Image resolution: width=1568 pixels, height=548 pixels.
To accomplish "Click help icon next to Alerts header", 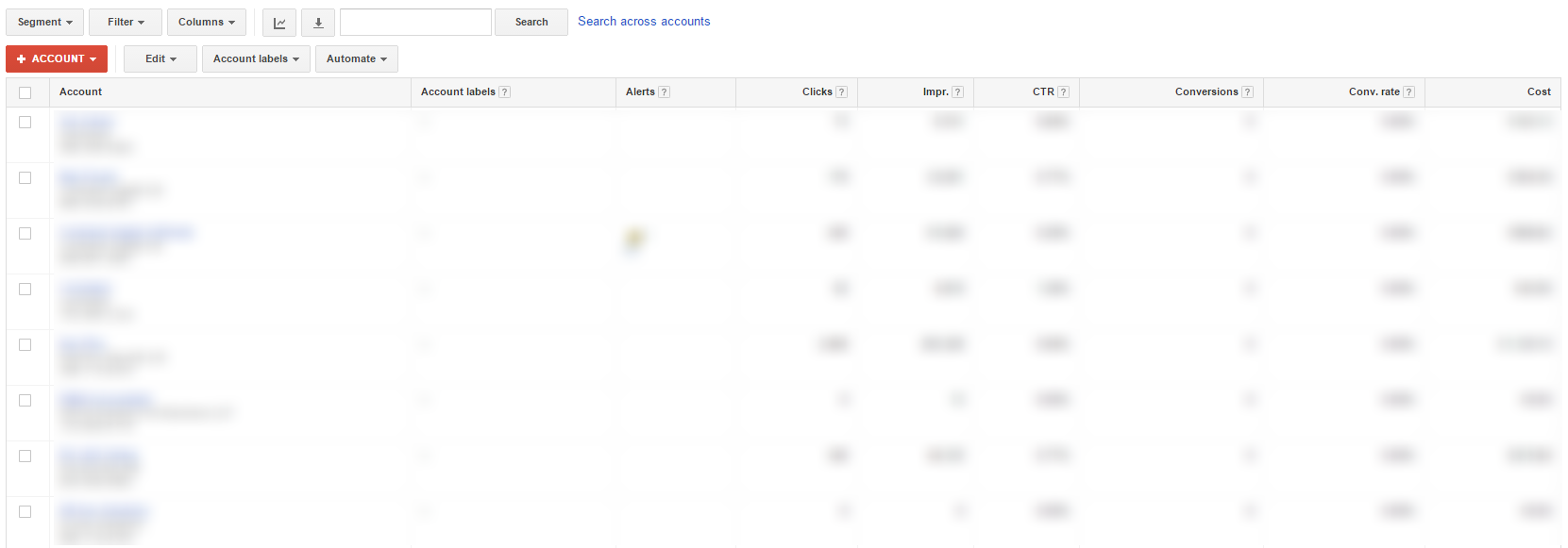I will [x=665, y=92].
